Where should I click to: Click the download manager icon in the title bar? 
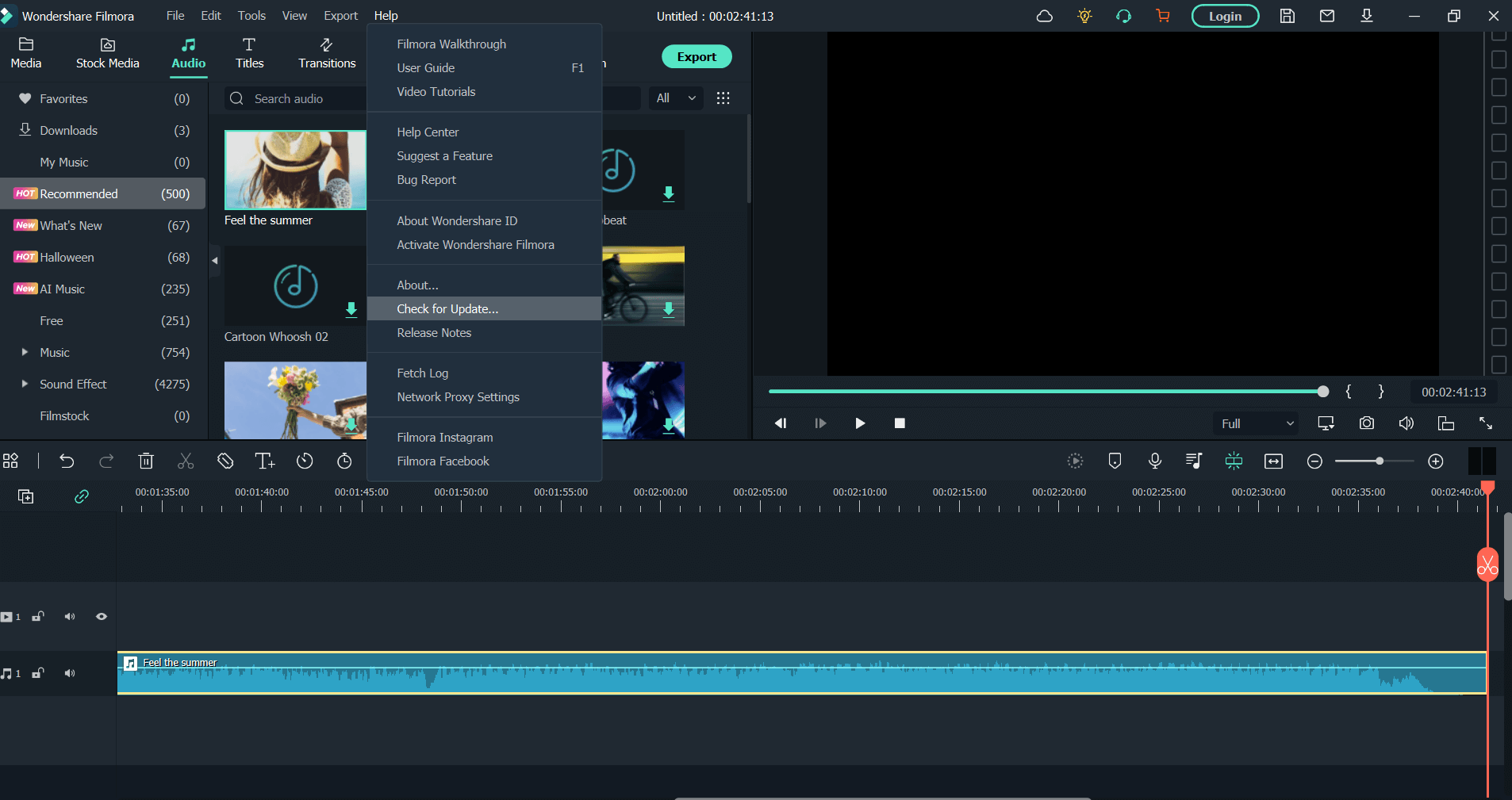(x=1367, y=16)
